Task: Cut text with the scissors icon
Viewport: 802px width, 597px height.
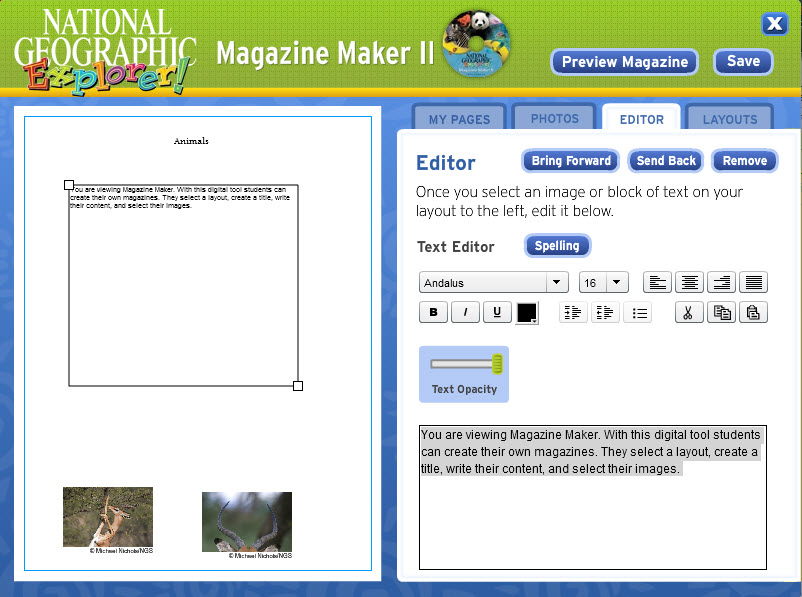Action: click(x=689, y=313)
